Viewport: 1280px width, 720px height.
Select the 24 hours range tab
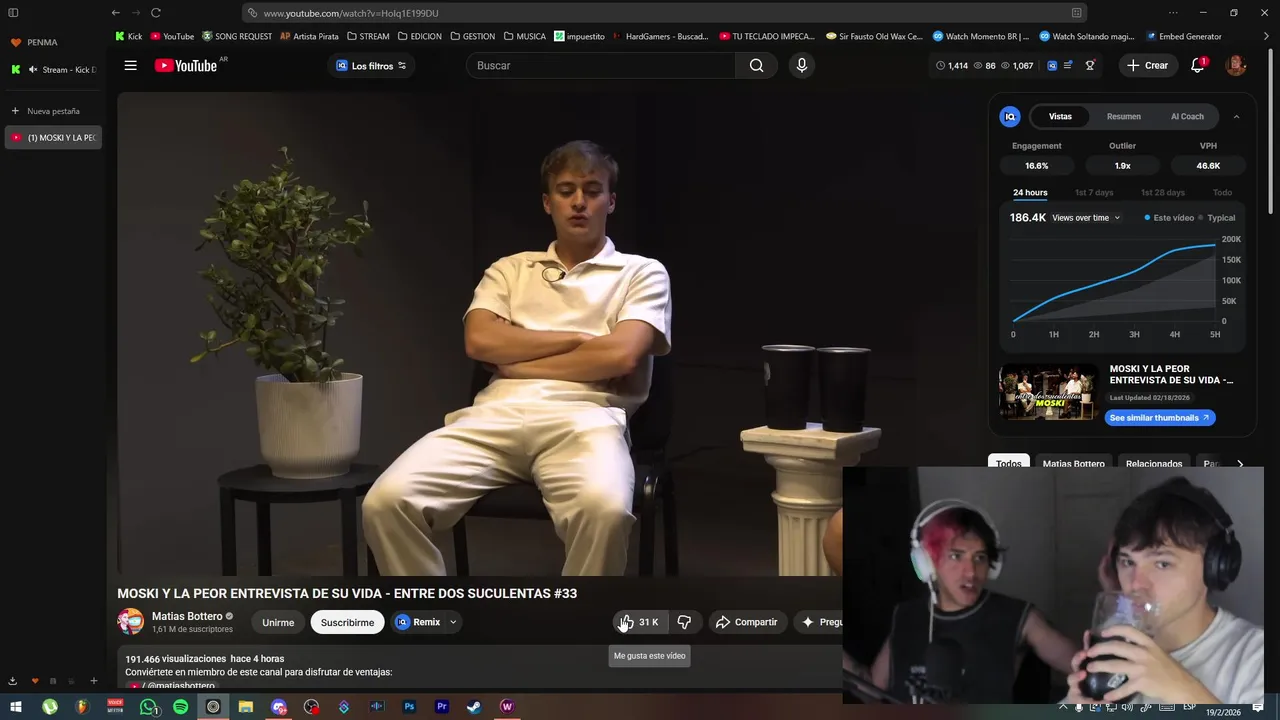(x=1030, y=193)
